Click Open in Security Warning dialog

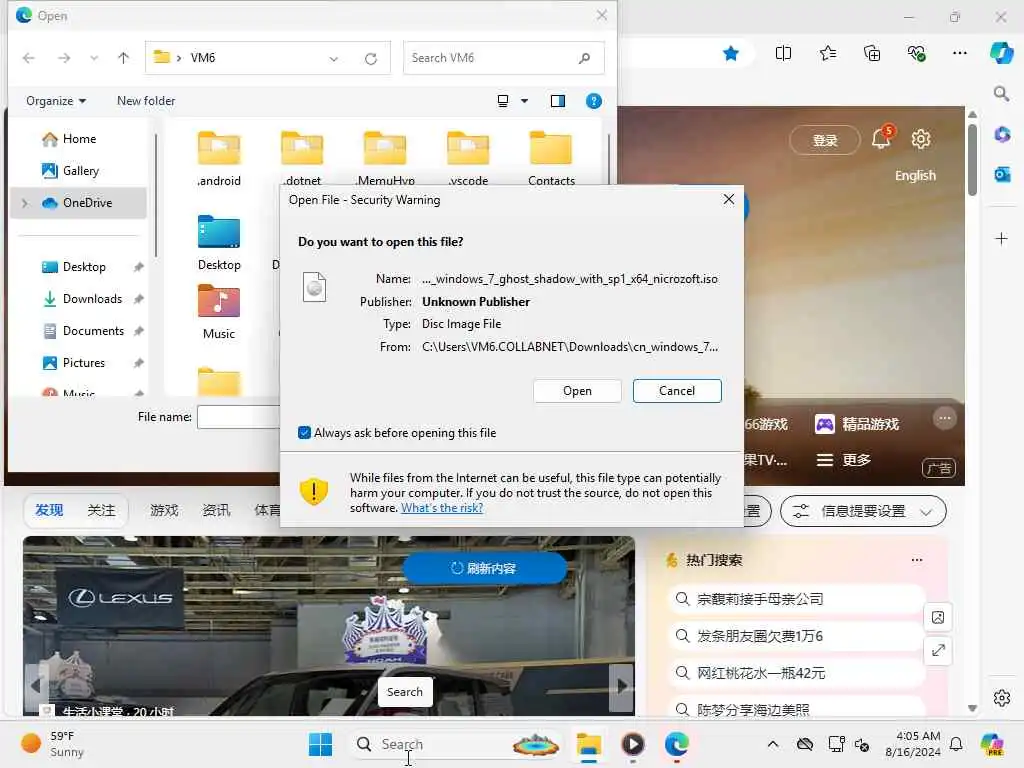coord(577,391)
